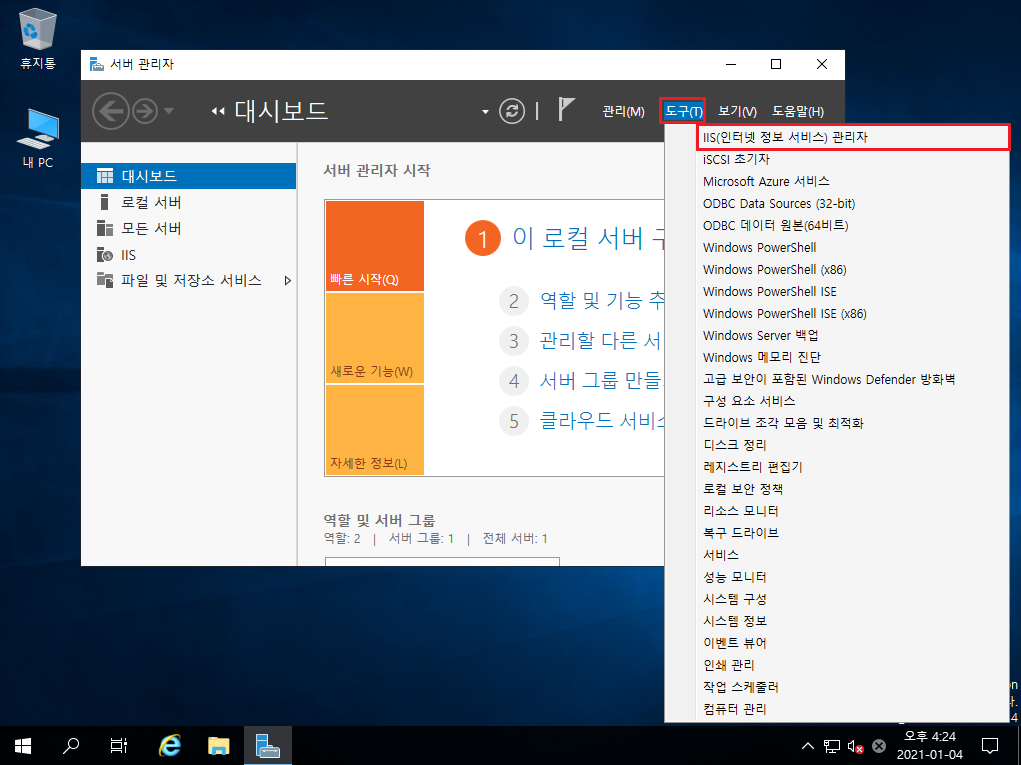Viewport: 1021px width, 765px height.
Task: Open Task View from taskbar
Action: (x=119, y=745)
